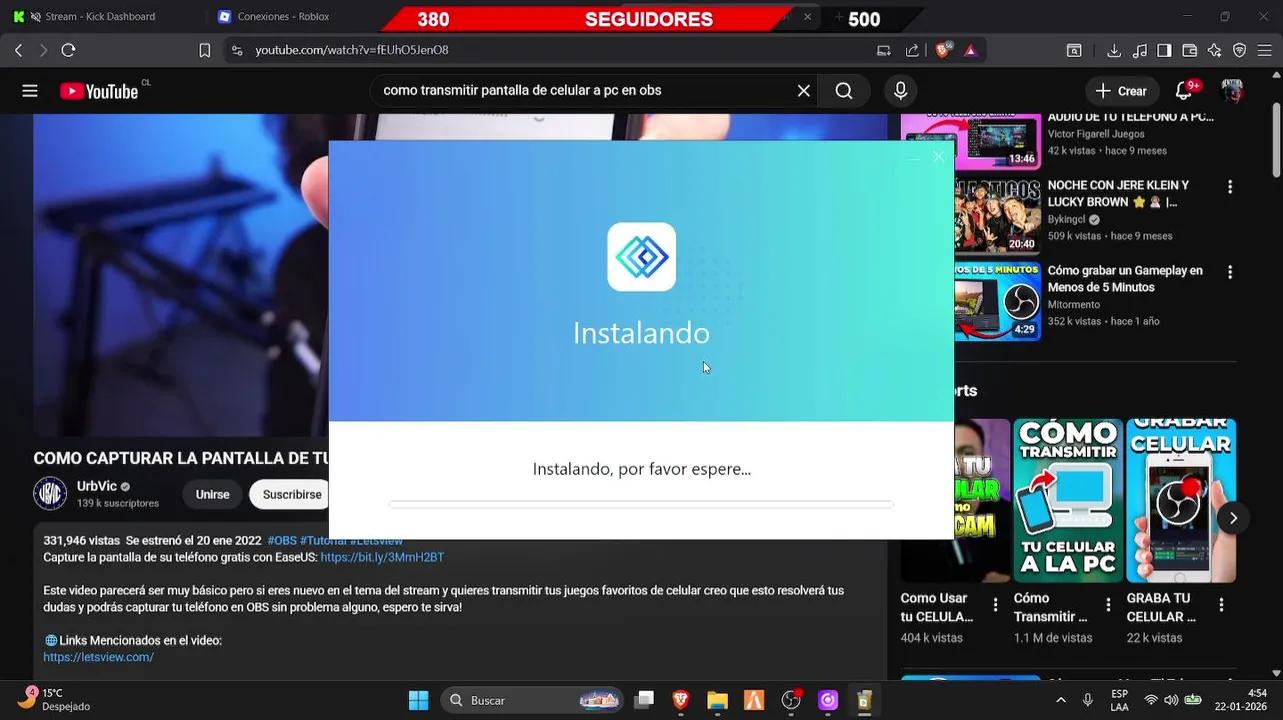
Task: Open YouTube notifications bell
Action: (x=1183, y=90)
